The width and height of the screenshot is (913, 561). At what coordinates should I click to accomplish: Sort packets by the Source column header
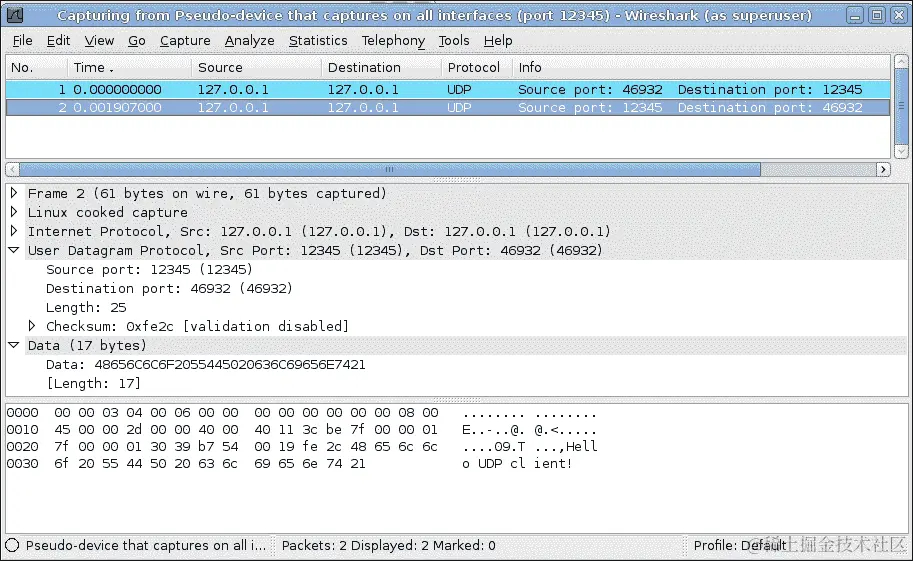pos(256,68)
